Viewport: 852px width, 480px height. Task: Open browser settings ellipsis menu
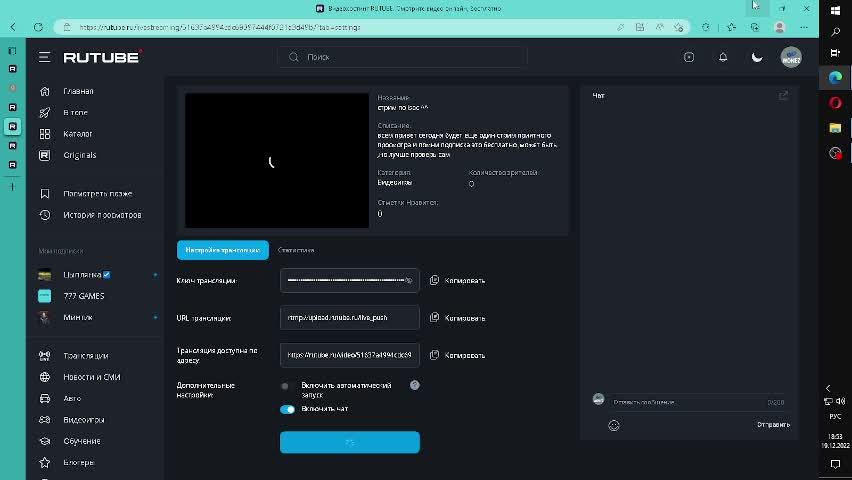coord(804,27)
